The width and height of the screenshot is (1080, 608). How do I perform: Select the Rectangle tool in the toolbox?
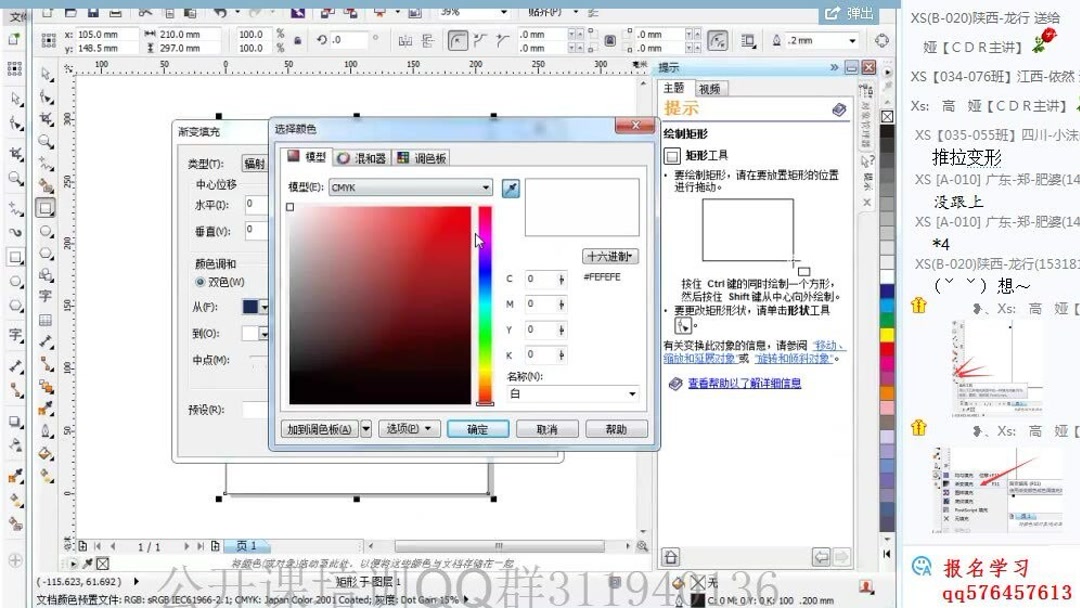[x=14, y=256]
